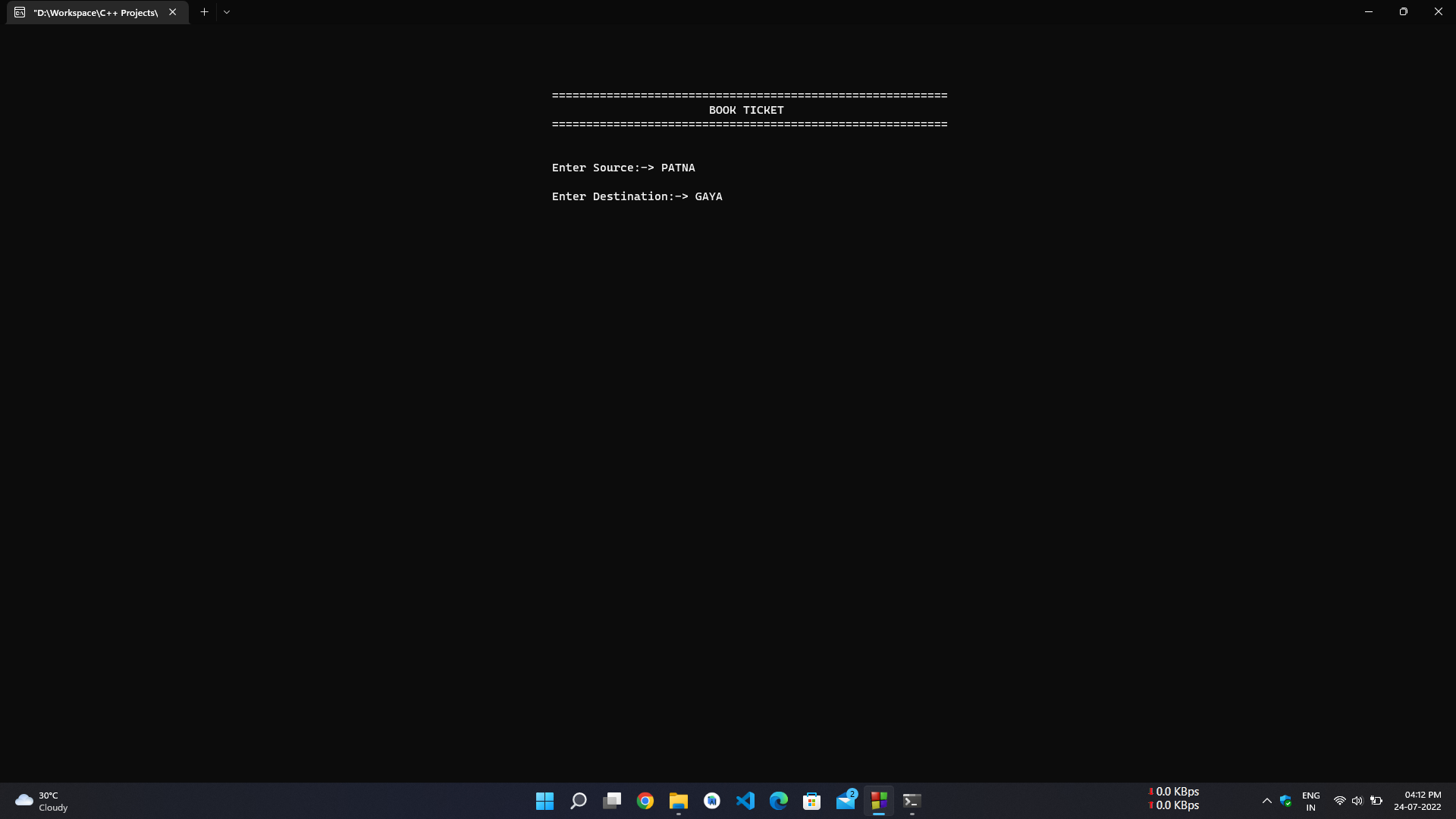Open Microsoft Store from the taskbar
1456x819 pixels.
click(x=812, y=801)
